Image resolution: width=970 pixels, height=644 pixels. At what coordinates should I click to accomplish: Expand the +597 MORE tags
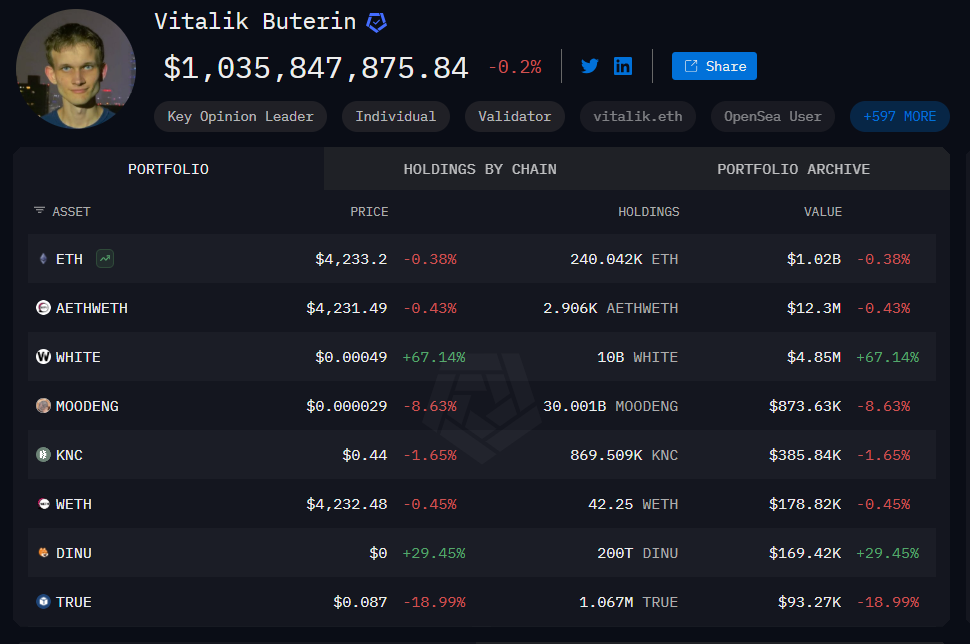pyautogui.click(x=899, y=116)
